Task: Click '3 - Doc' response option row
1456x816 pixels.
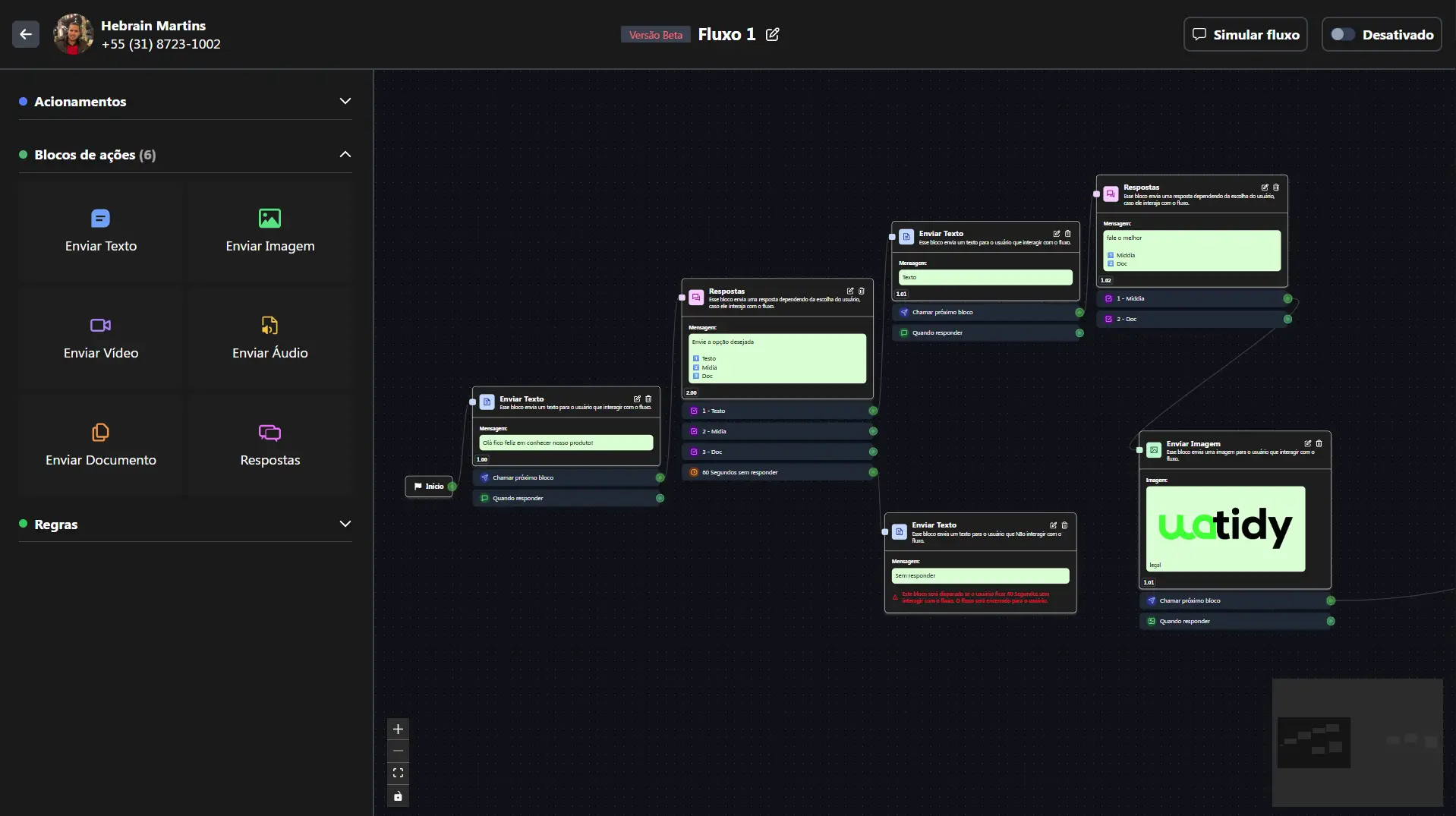Action: [x=778, y=452]
